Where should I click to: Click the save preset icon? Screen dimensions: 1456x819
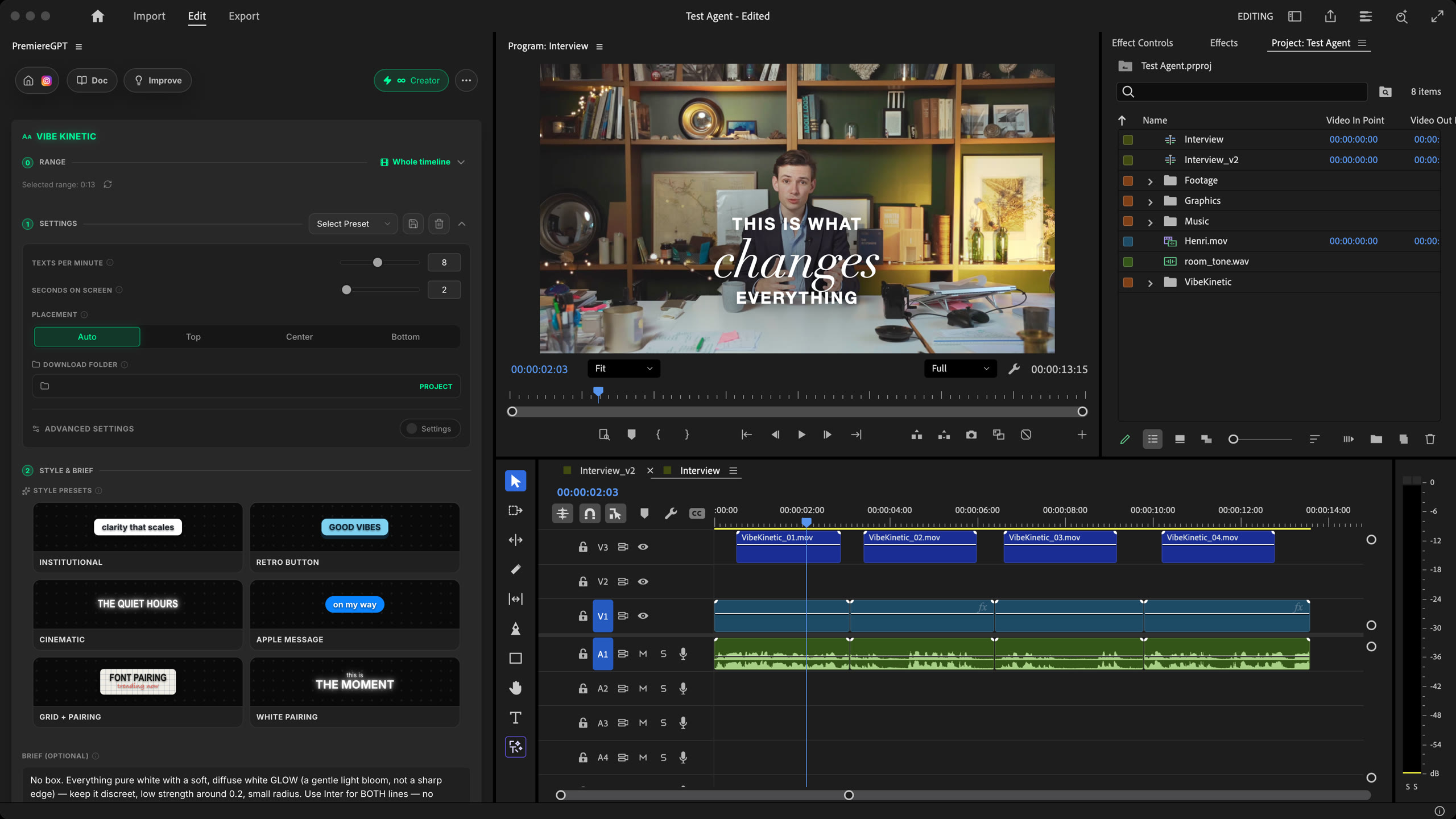click(413, 224)
